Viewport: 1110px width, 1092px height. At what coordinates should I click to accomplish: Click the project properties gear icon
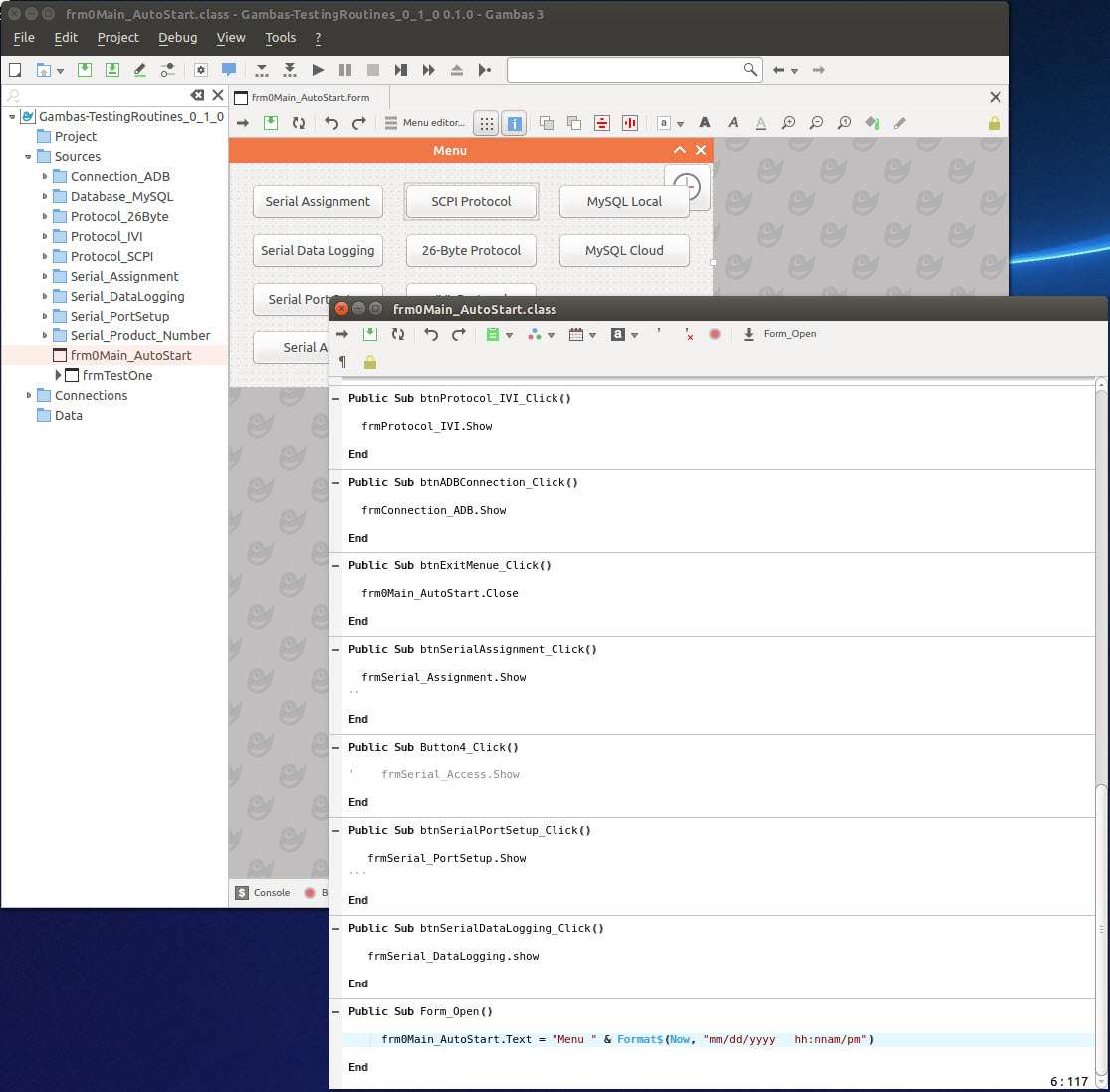(x=200, y=70)
